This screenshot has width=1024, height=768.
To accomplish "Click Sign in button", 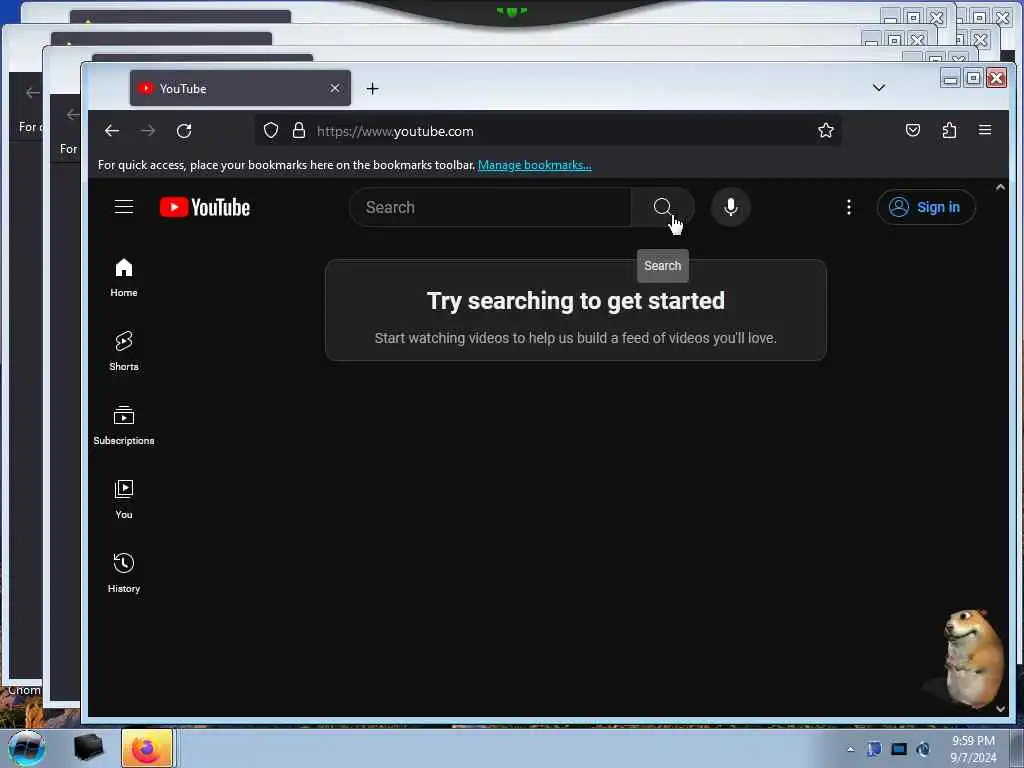I will pos(926,207).
